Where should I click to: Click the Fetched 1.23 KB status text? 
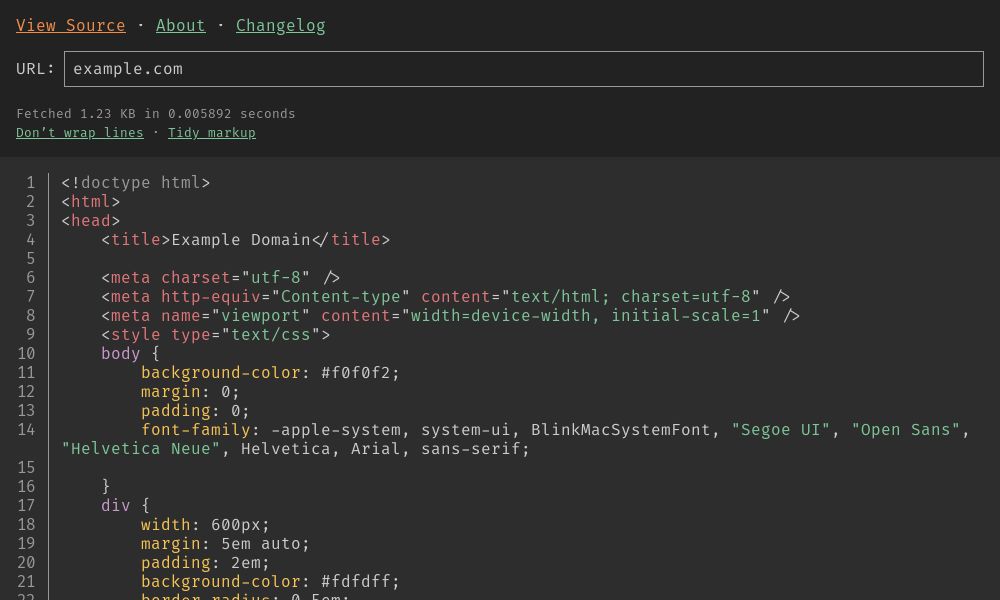[x=155, y=113]
